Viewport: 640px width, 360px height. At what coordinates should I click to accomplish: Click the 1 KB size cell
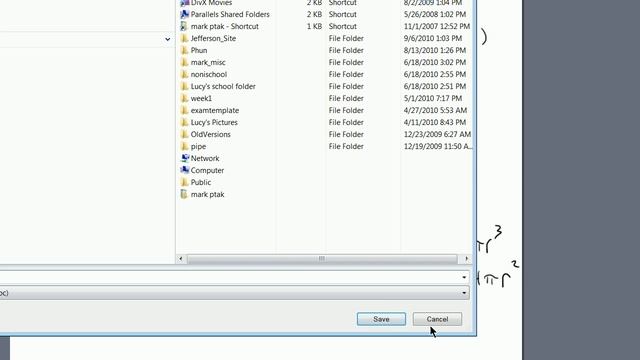pos(314,26)
